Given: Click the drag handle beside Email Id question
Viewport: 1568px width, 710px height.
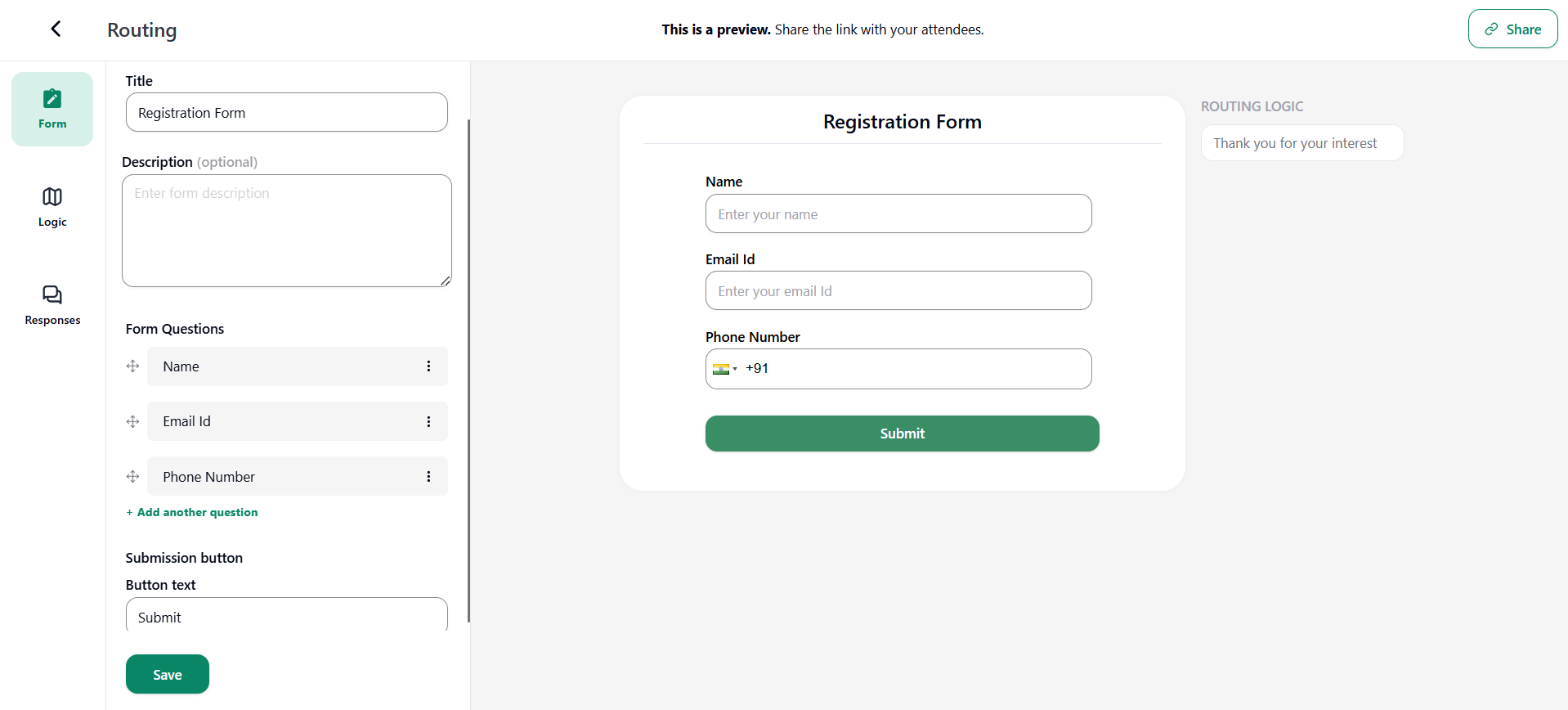Looking at the screenshot, I should click(x=132, y=421).
